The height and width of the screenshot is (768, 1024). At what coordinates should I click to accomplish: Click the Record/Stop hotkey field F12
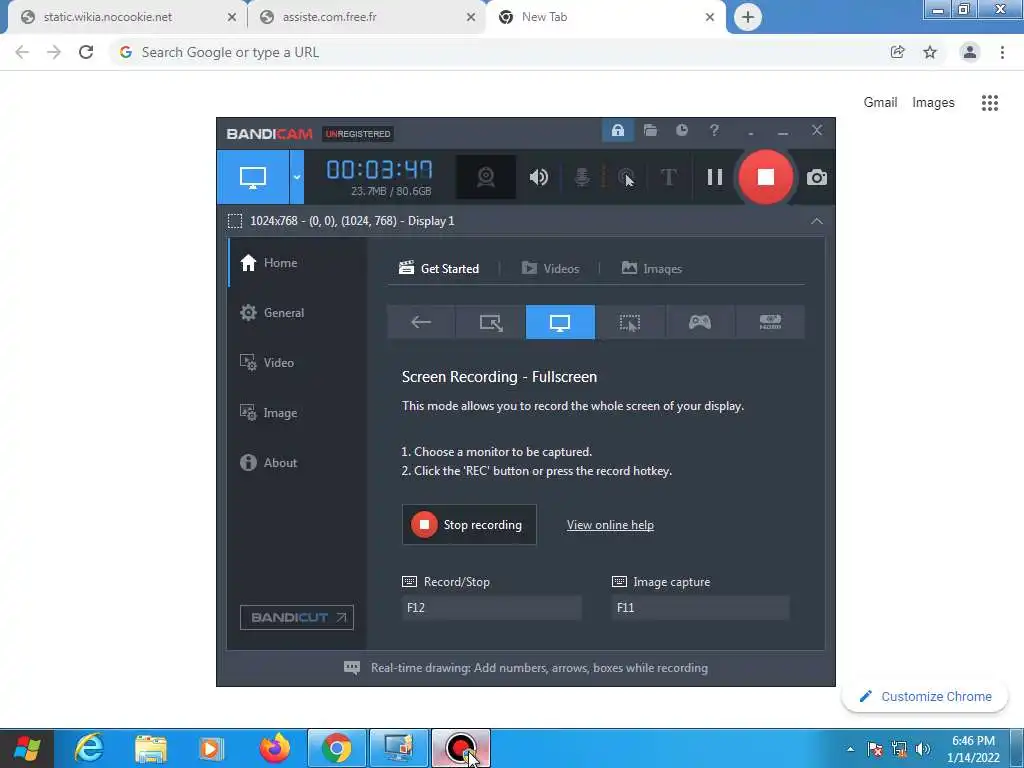[x=491, y=607]
